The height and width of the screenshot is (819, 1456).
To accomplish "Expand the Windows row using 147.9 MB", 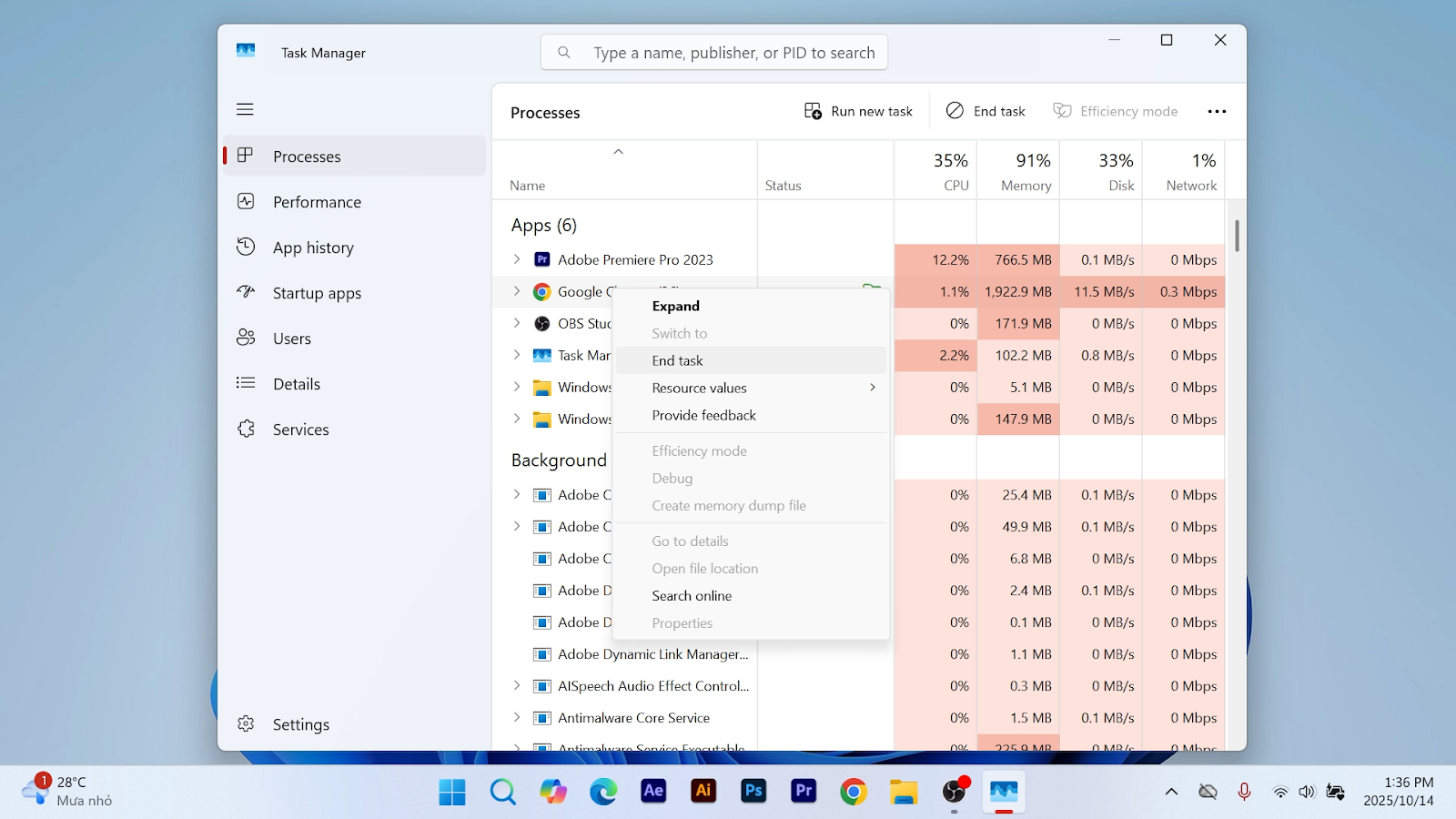I will point(517,419).
